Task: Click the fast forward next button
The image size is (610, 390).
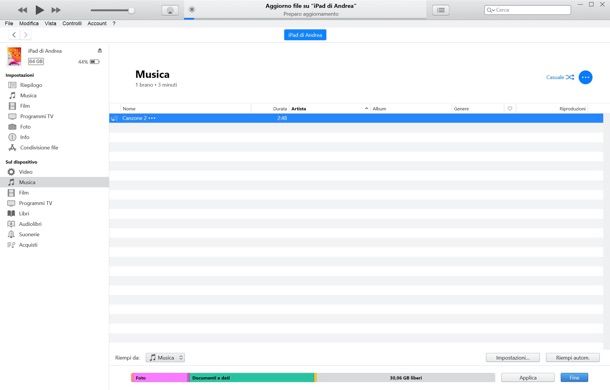Action: [56, 10]
